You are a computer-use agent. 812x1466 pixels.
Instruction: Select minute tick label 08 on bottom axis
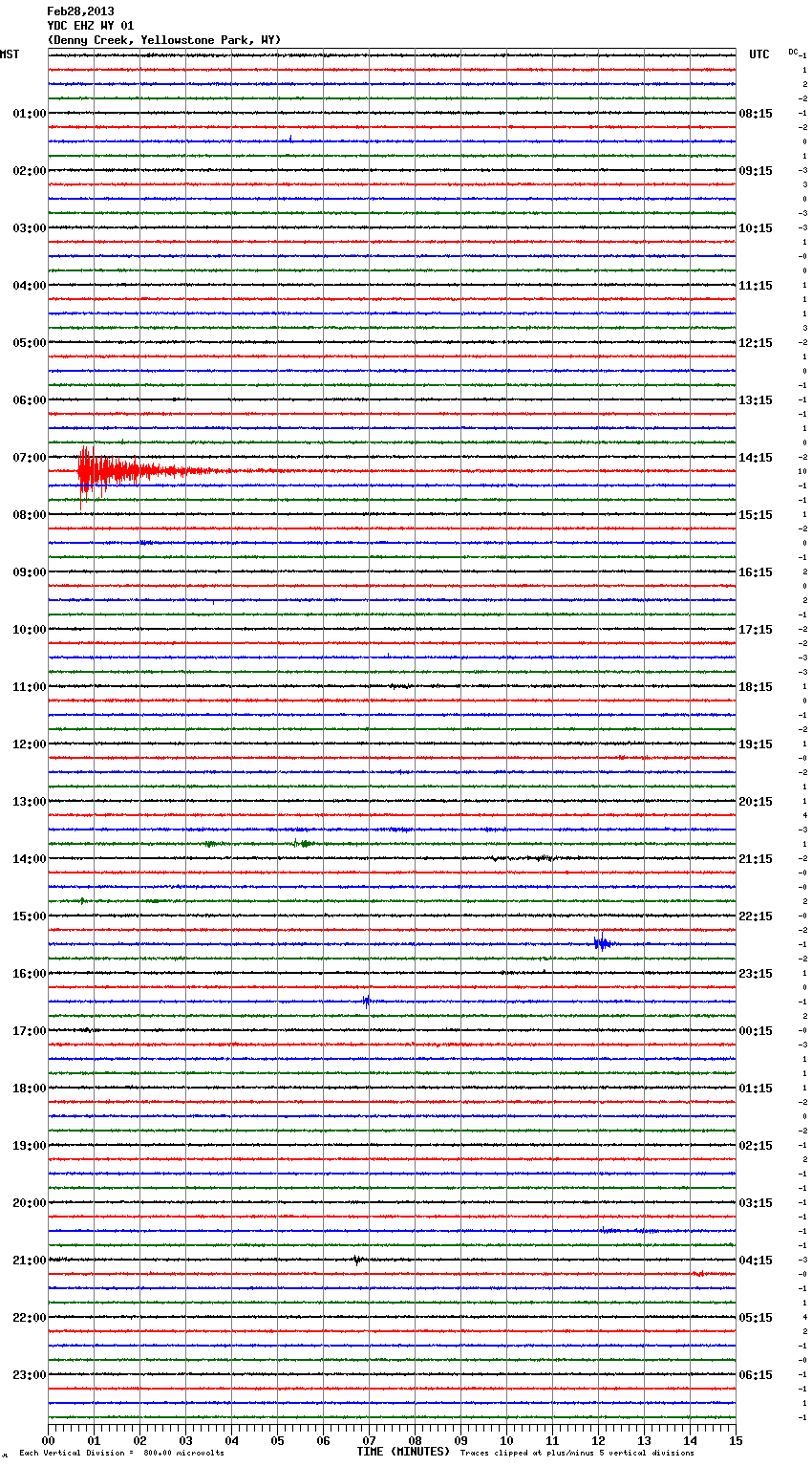coord(415,1441)
